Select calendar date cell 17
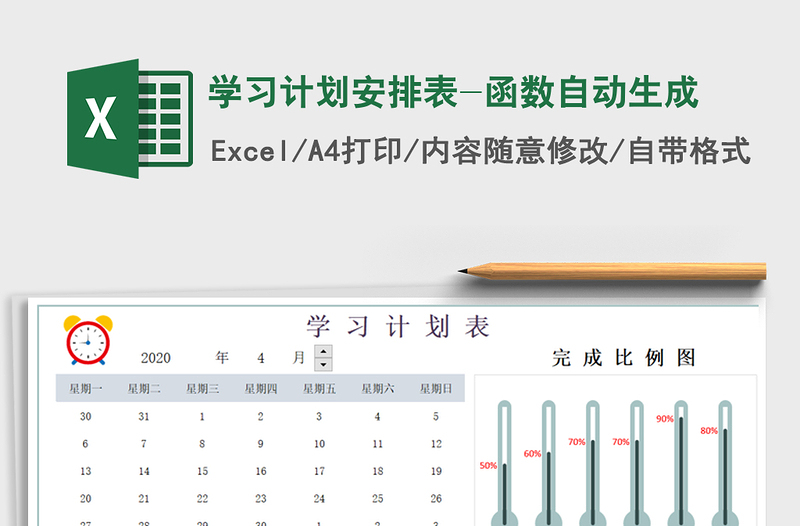This screenshot has height=526, width=800. [319, 471]
